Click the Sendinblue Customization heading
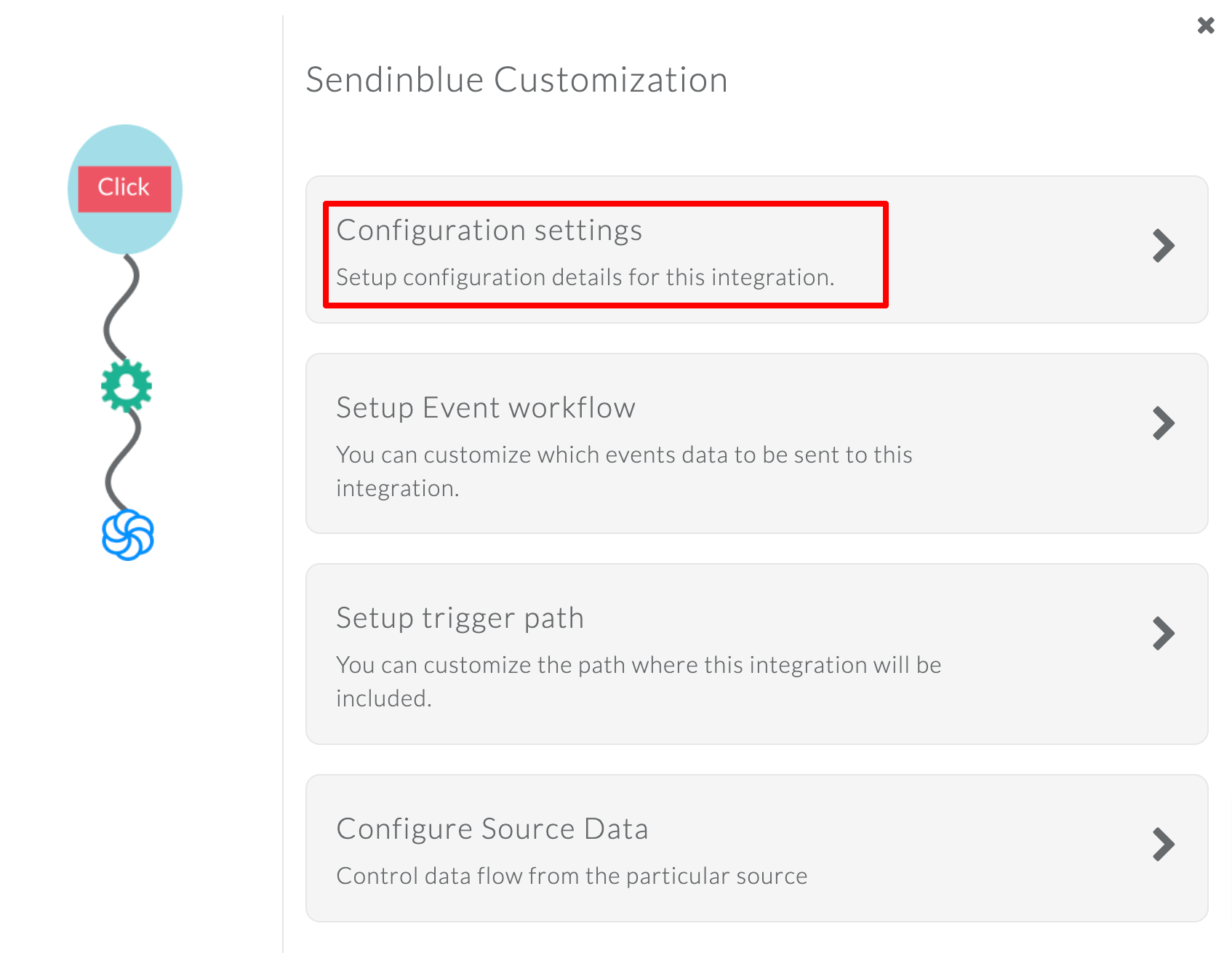This screenshot has height=953, width=1232. (516, 79)
